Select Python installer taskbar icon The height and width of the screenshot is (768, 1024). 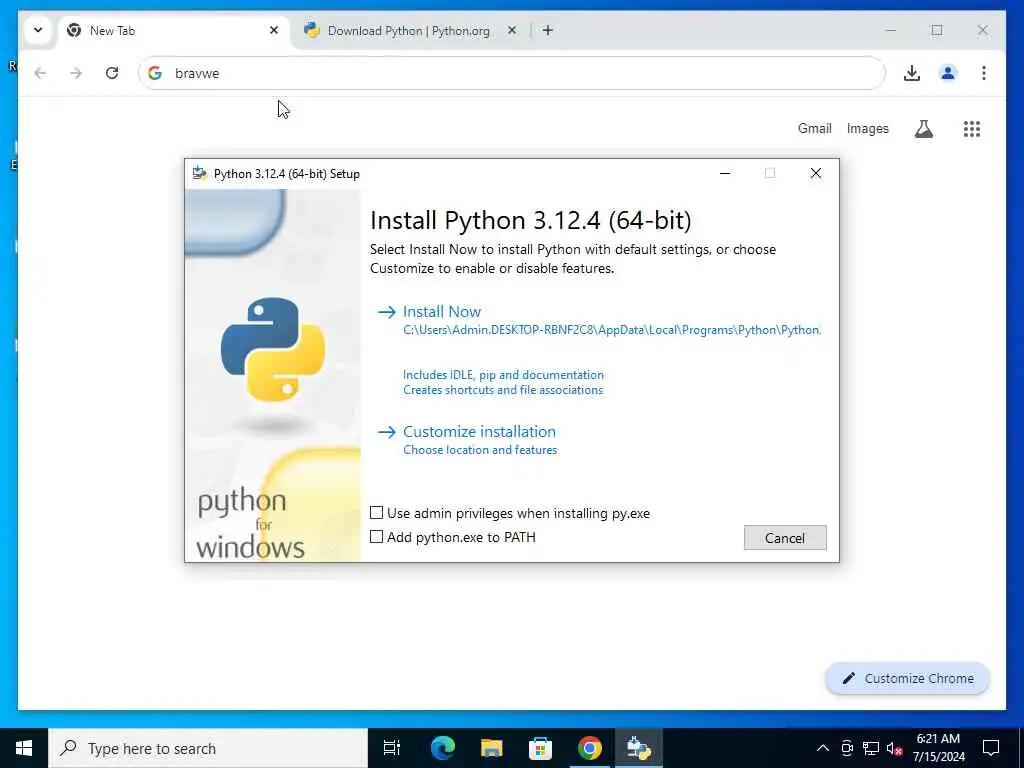[x=638, y=748]
